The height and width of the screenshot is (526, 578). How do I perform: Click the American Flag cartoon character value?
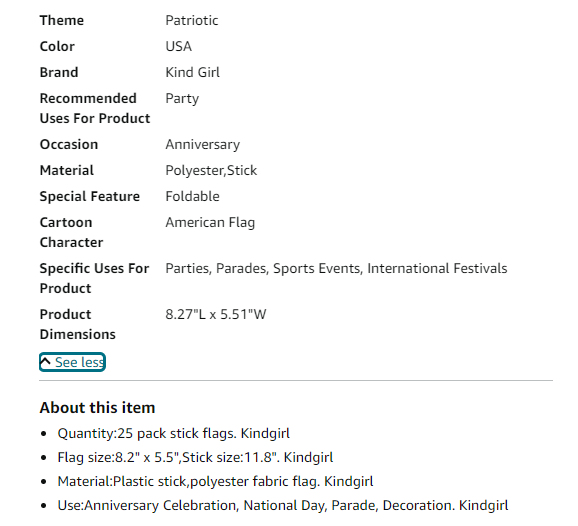pyautogui.click(x=210, y=223)
